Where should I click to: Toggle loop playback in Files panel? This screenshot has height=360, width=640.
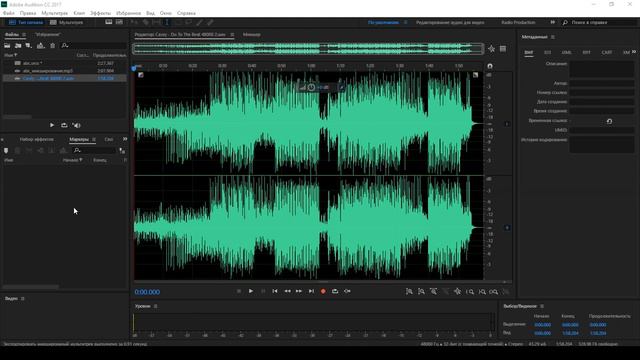point(64,125)
